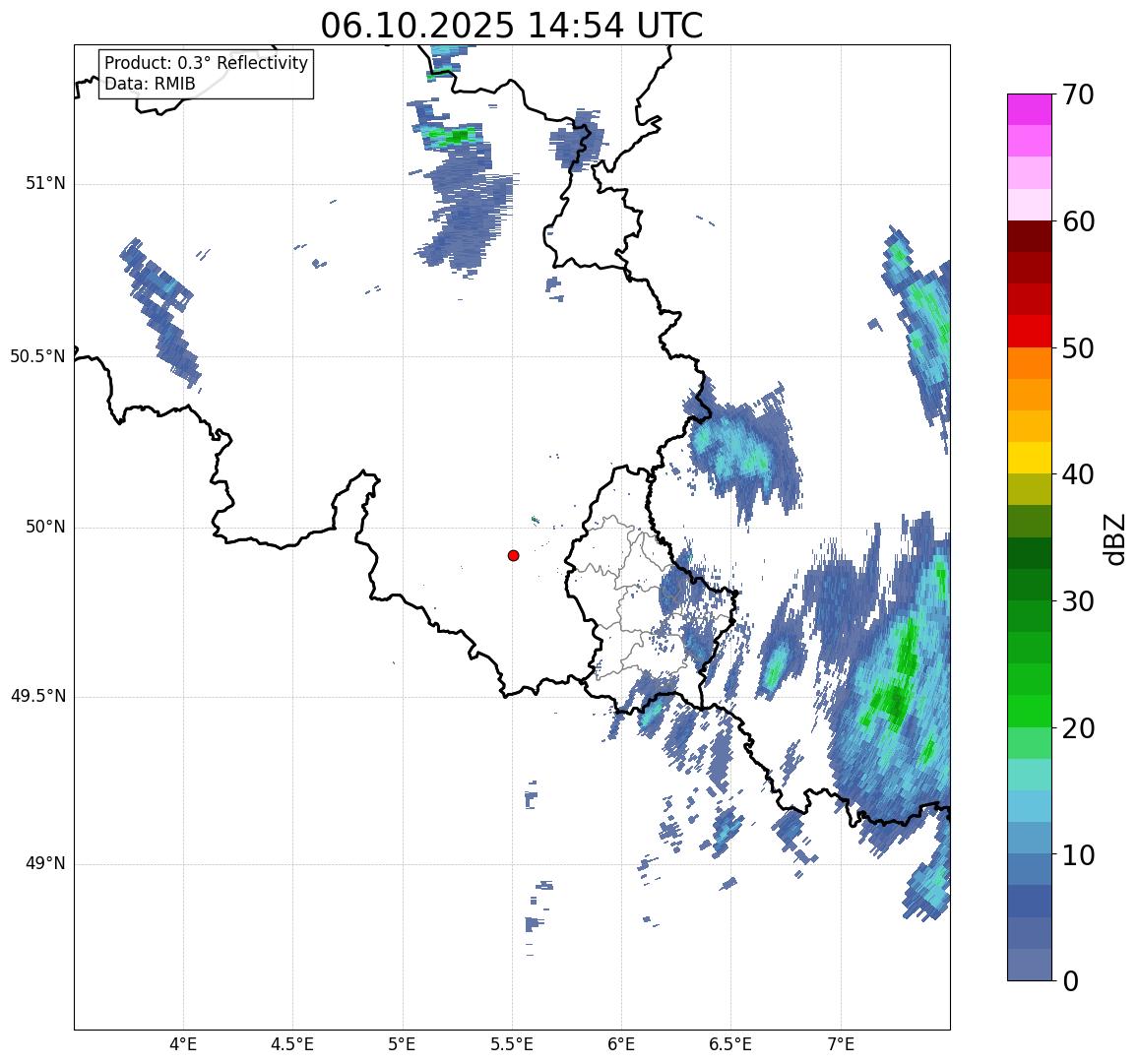The image size is (1139, 1064).
Task: Click the 0 tick on the colorbar
Action: [1071, 981]
